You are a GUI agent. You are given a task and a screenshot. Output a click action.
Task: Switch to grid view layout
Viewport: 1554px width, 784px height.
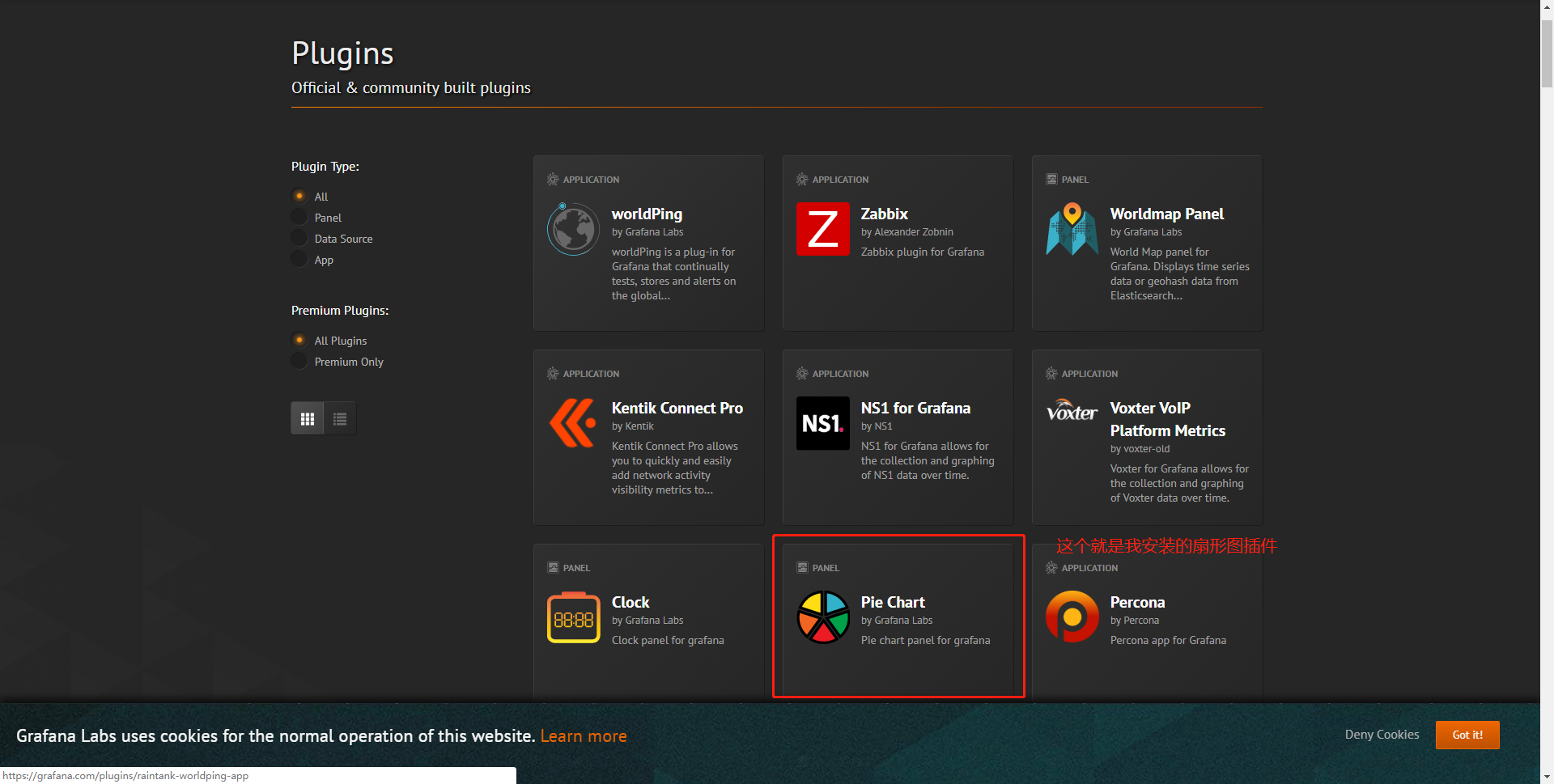(x=308, y=418)
